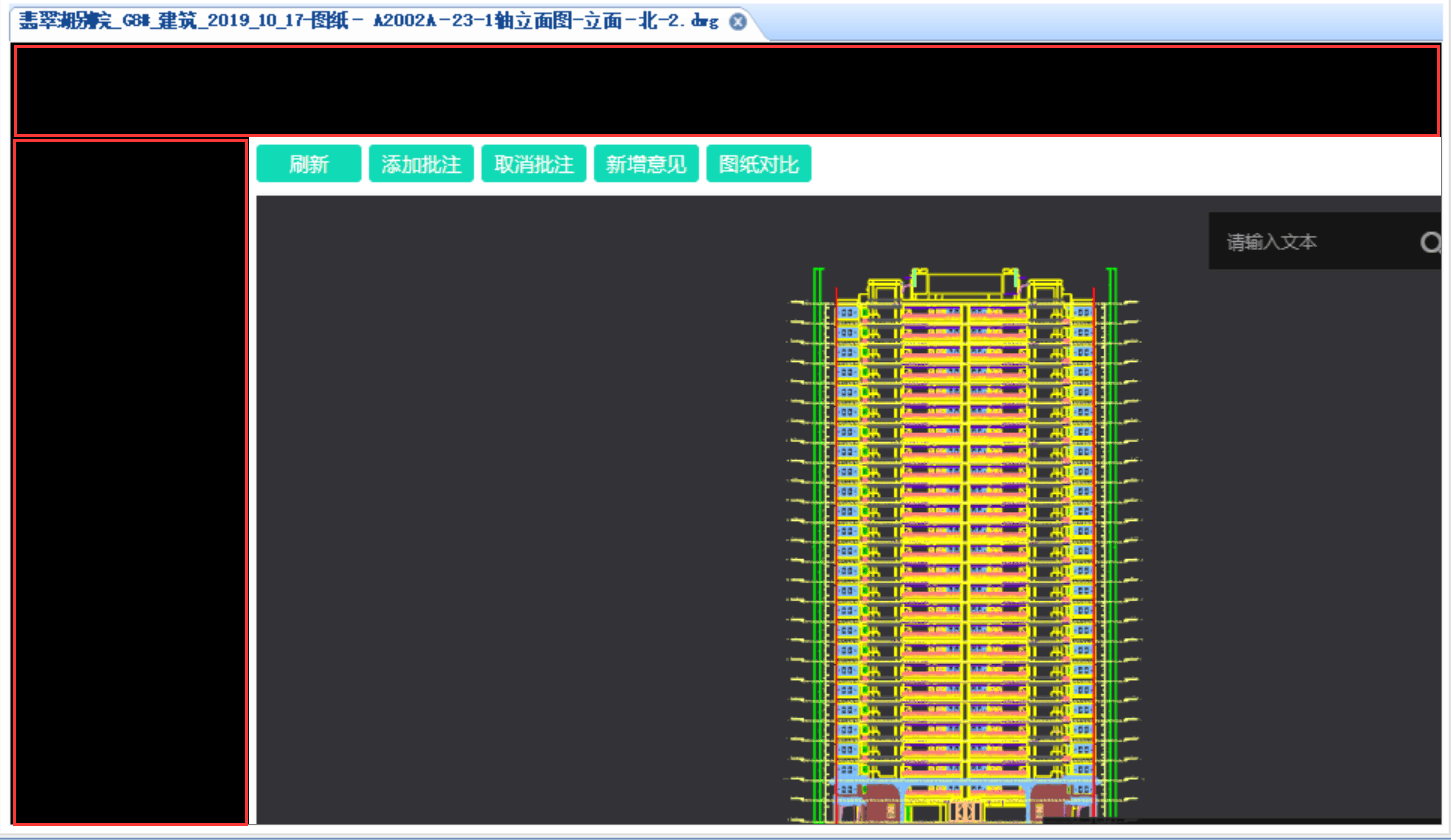Click the ground-floor central entrance of building
Image resolution: width=1451 pixels, height=840 pixels.
[966, 812]
